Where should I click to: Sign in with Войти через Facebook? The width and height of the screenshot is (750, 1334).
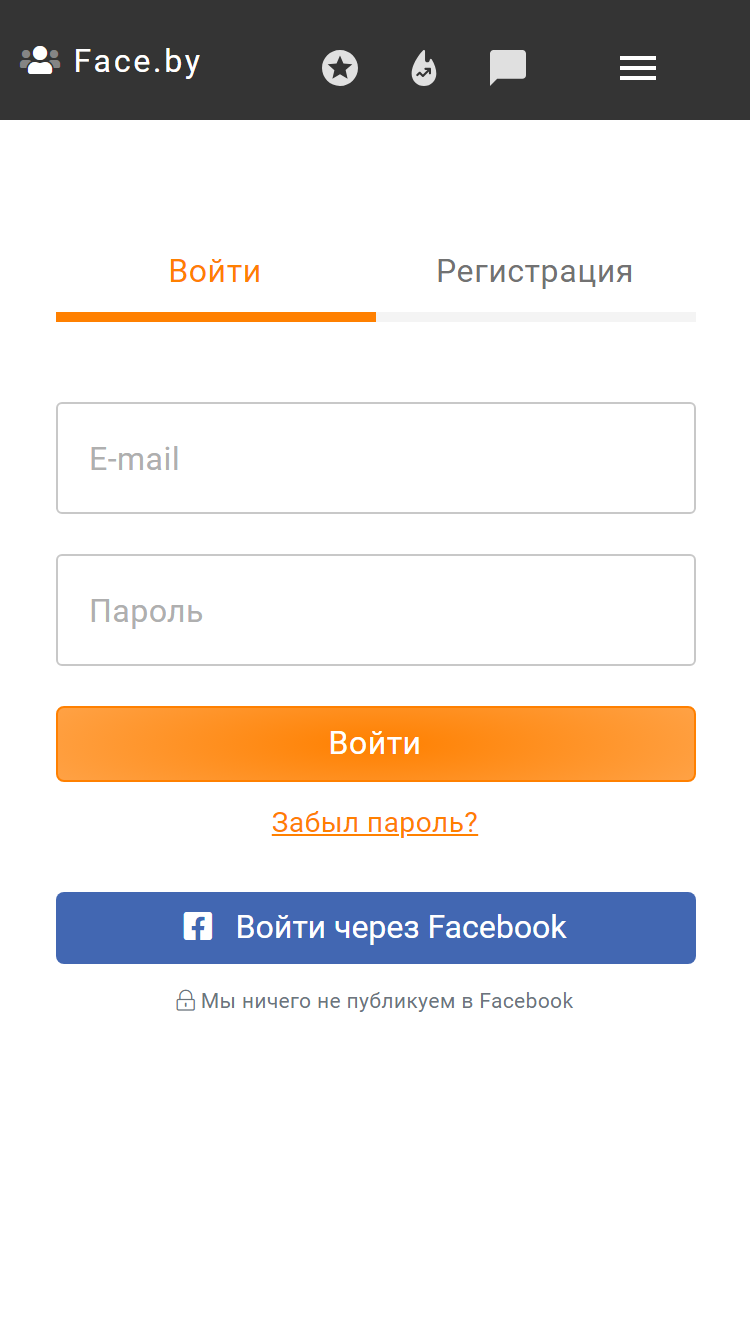coord(376,928)
